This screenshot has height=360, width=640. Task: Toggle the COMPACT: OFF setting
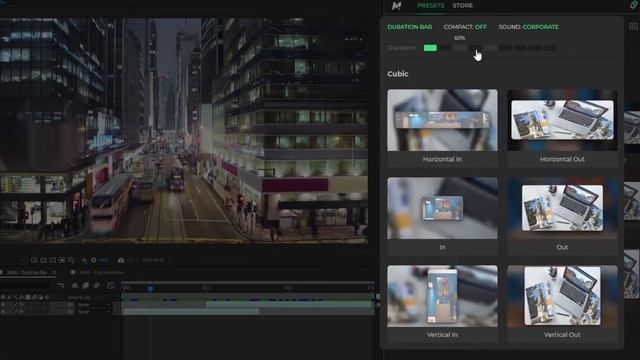tap(465, 27)
